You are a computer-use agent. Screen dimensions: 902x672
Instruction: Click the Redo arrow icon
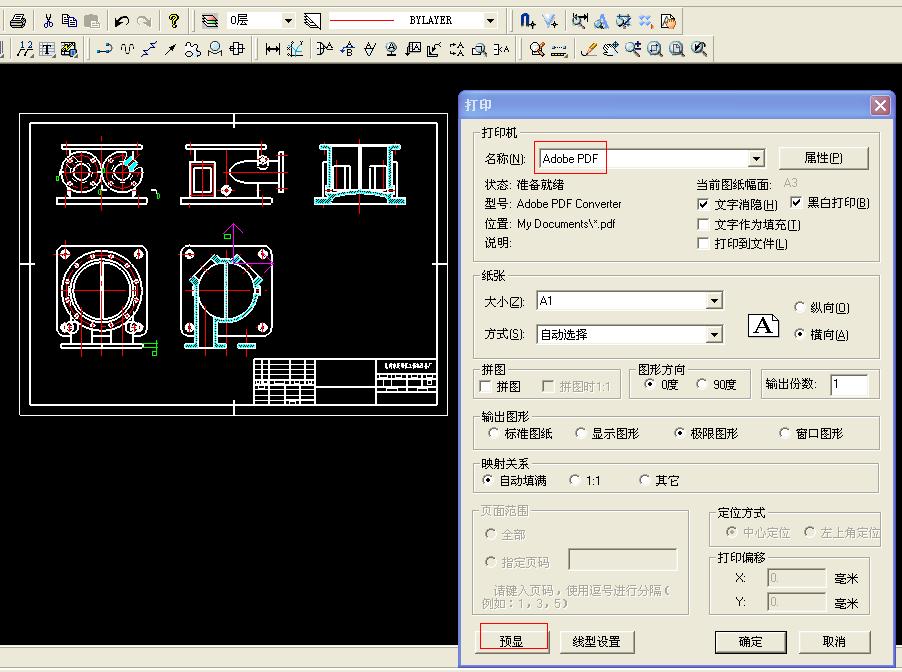click(145, 18)
